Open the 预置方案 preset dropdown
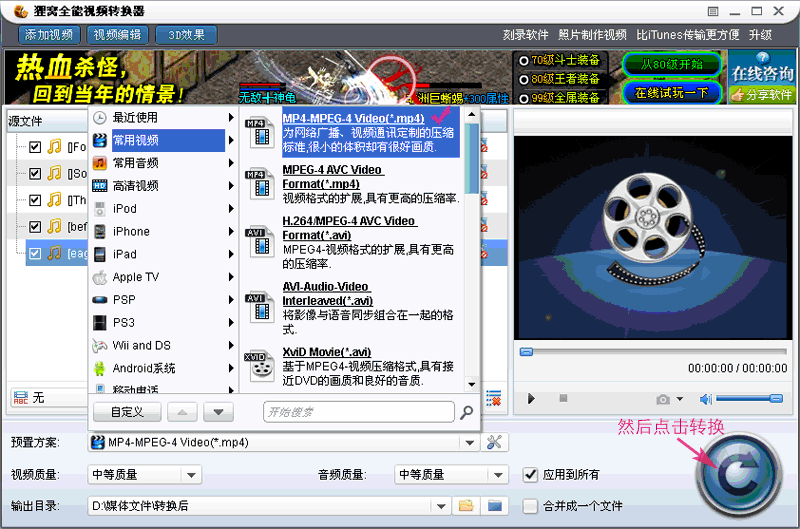The width and height of the screenshot is (800, 529). click(469, 443)
